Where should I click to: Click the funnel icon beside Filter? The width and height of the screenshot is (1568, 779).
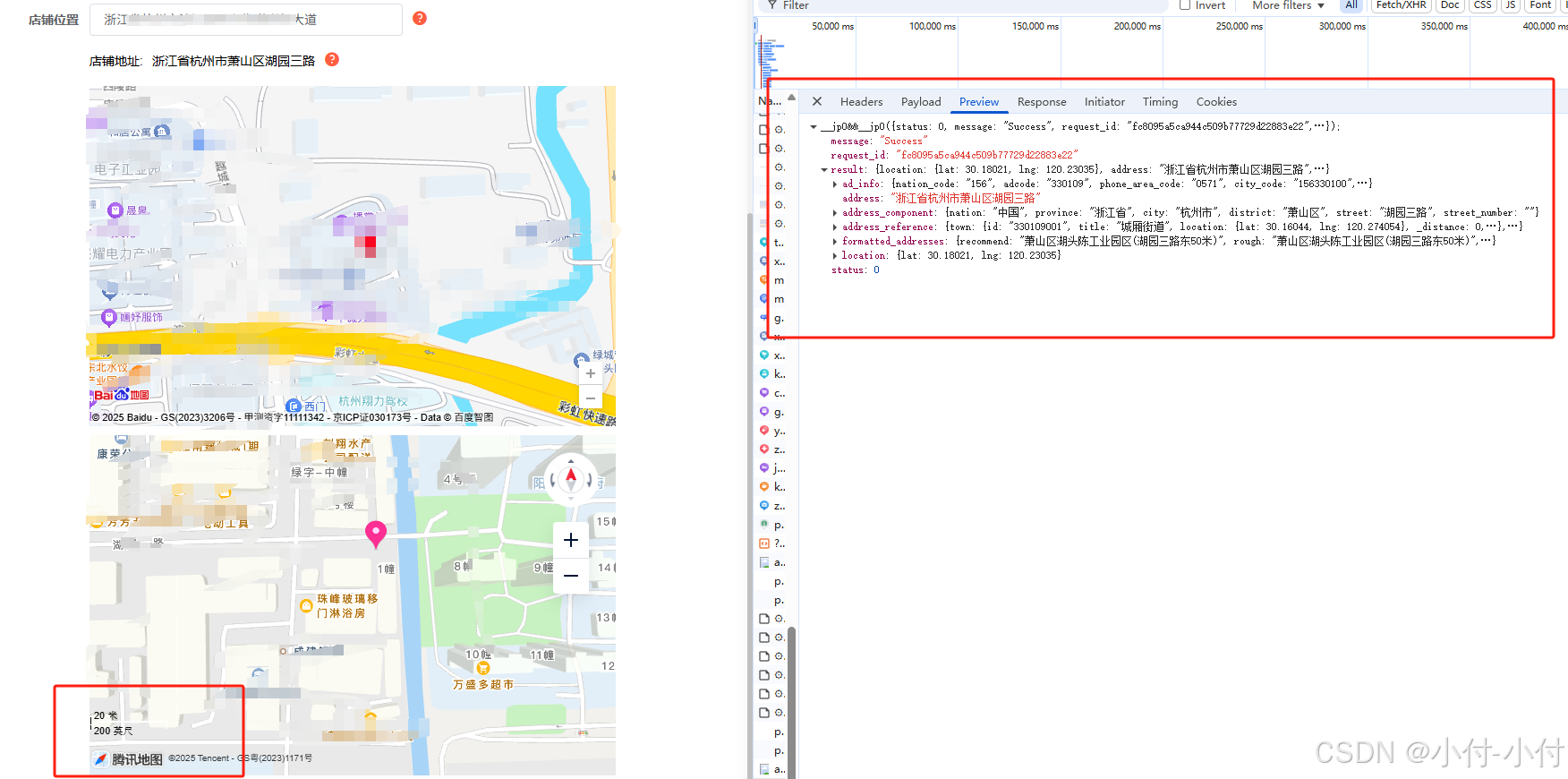coord(772,5)
